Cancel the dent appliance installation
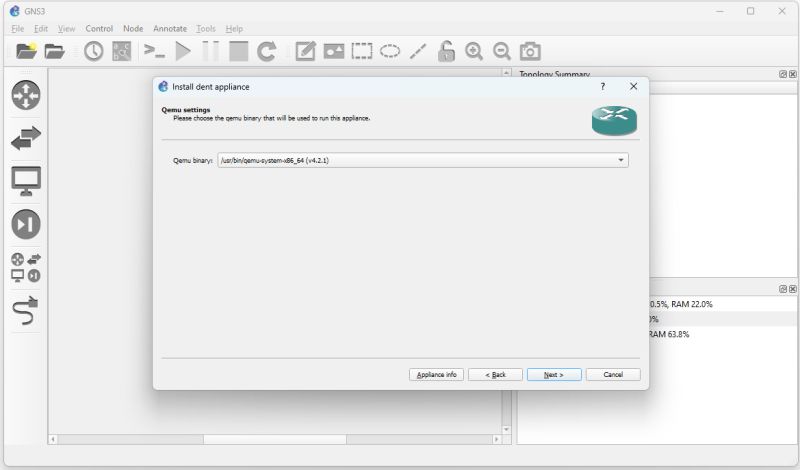 coord(613,375)
